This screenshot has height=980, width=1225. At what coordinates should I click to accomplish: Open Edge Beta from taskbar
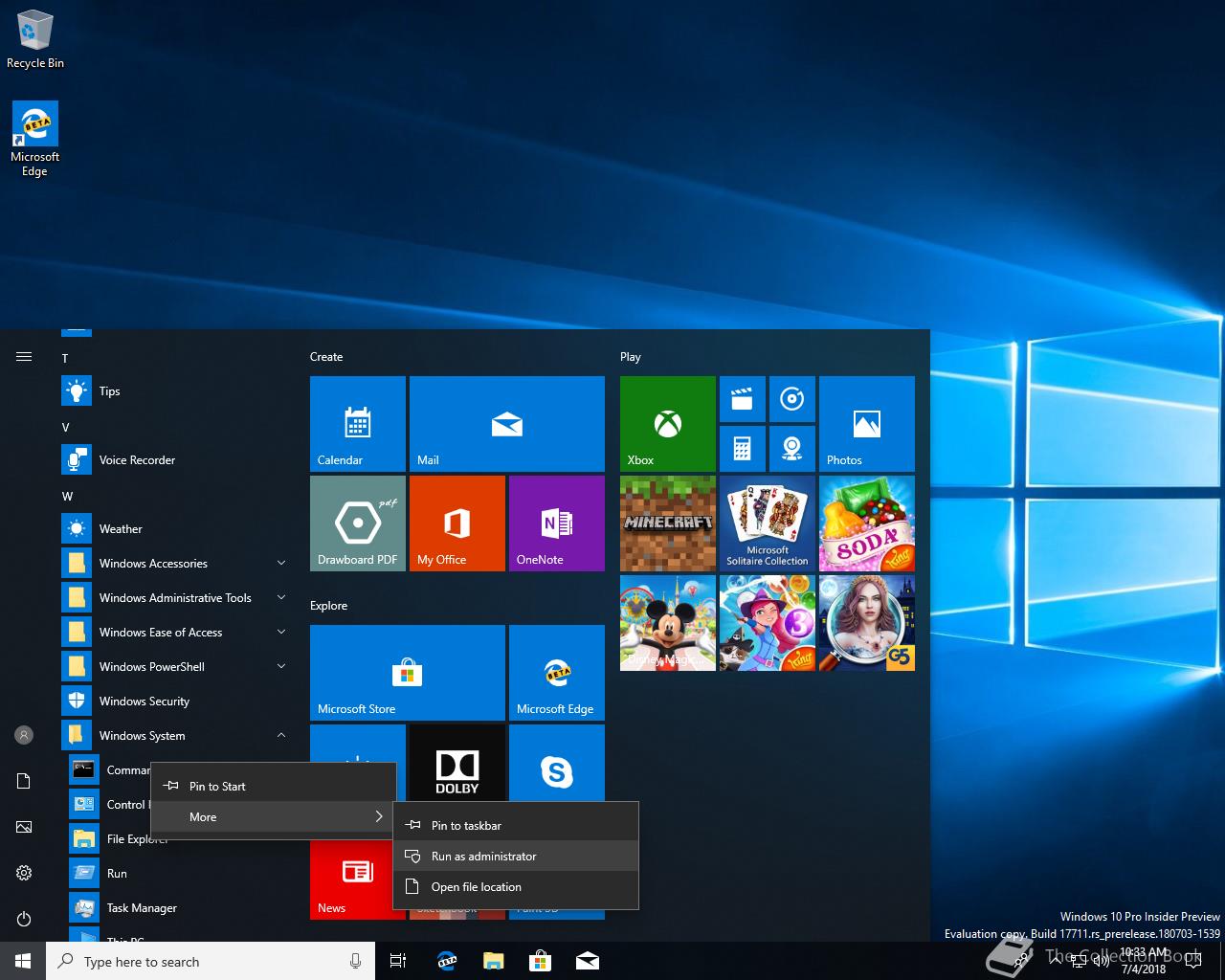447,961
